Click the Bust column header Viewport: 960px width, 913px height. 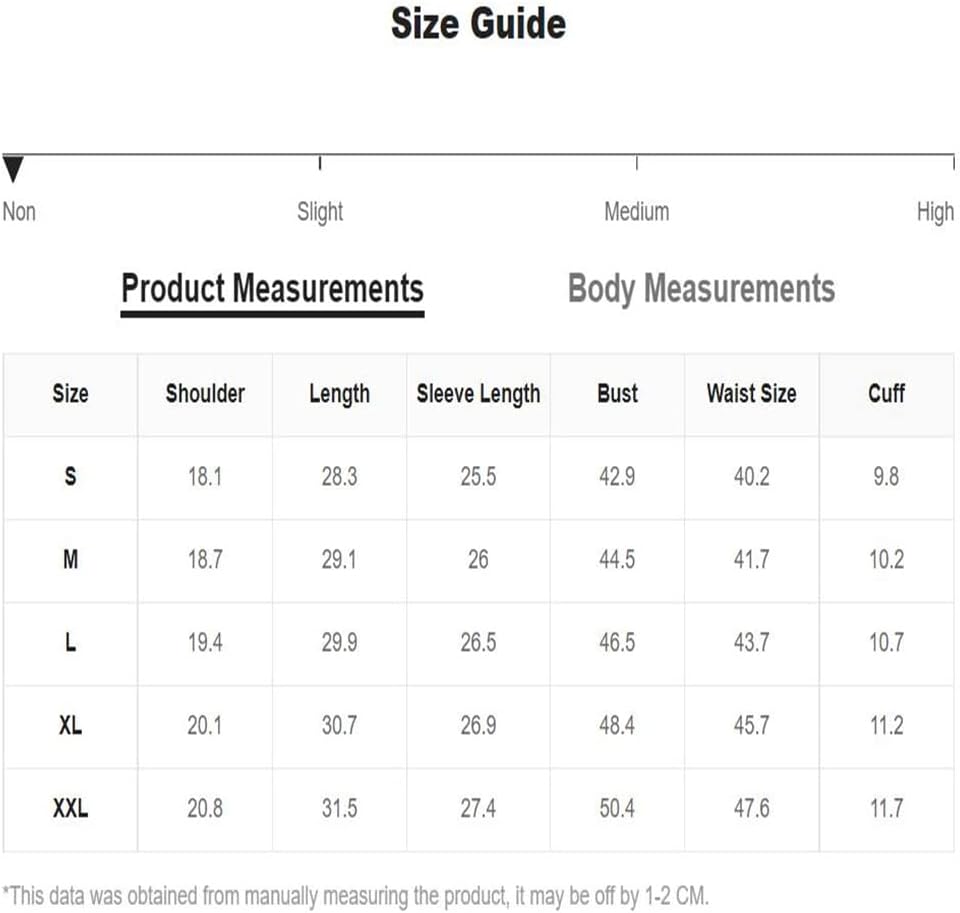(617, 393)
